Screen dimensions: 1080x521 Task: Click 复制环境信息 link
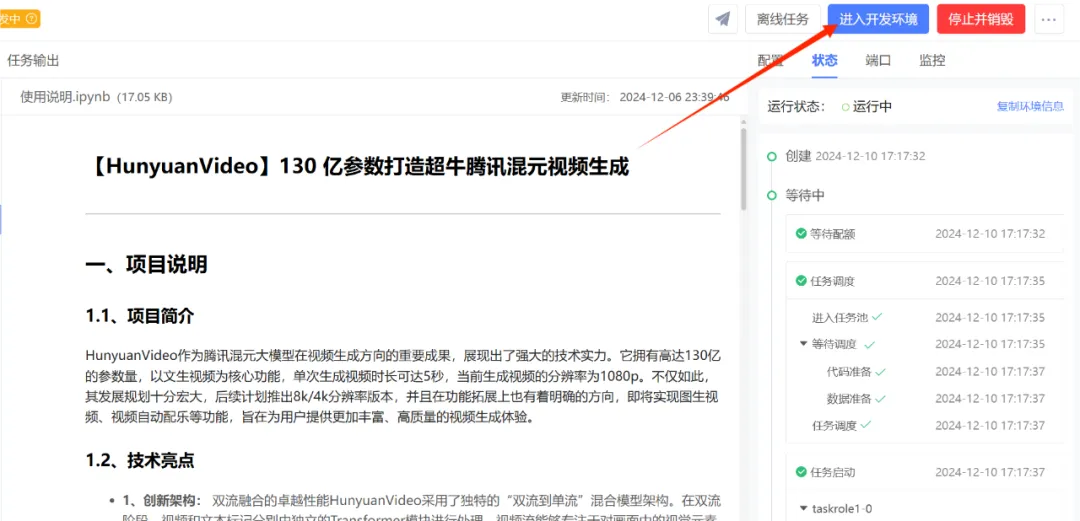click(1030, 107)
